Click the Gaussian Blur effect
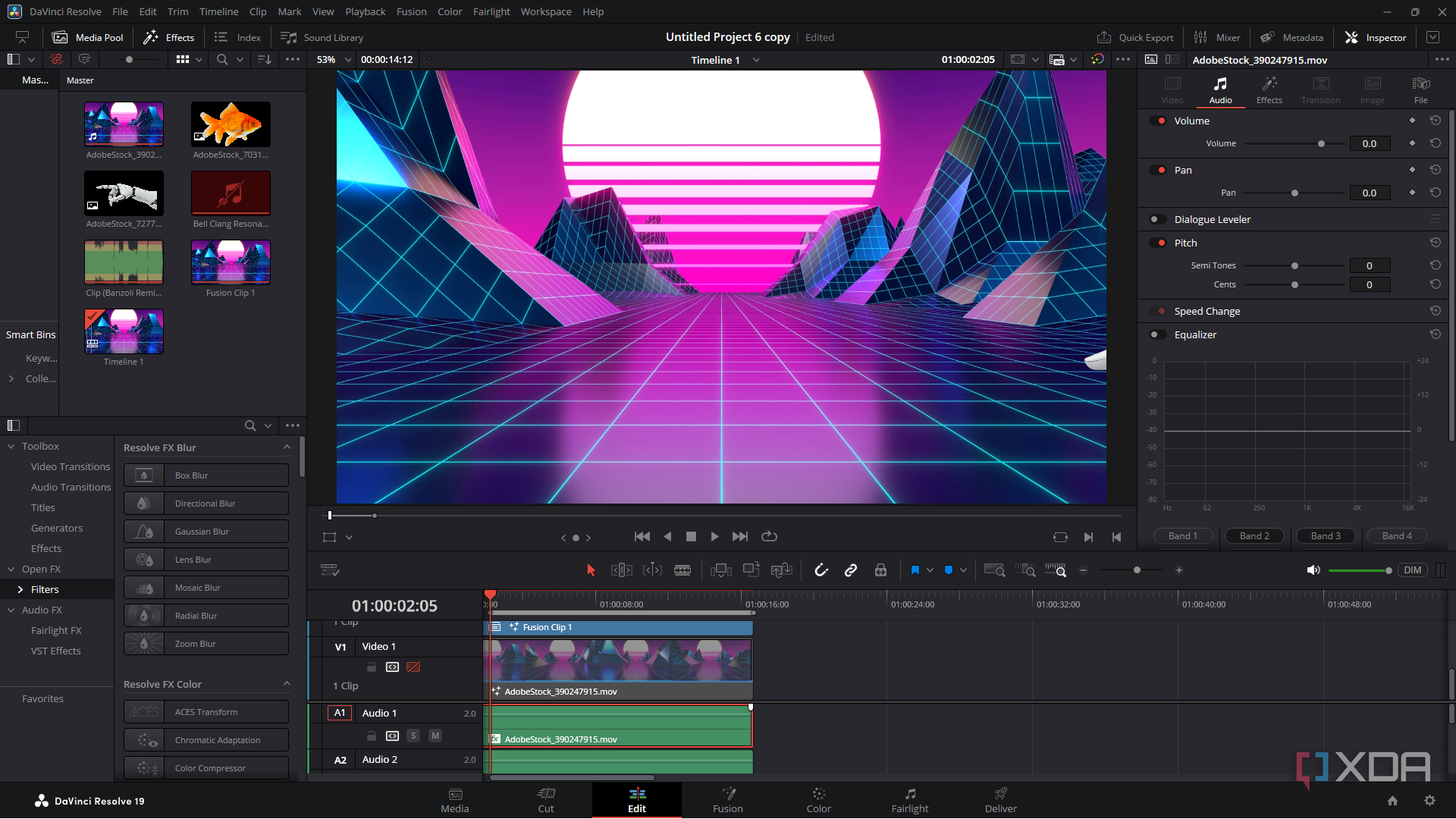1456x819 pixels. (206, 532)
